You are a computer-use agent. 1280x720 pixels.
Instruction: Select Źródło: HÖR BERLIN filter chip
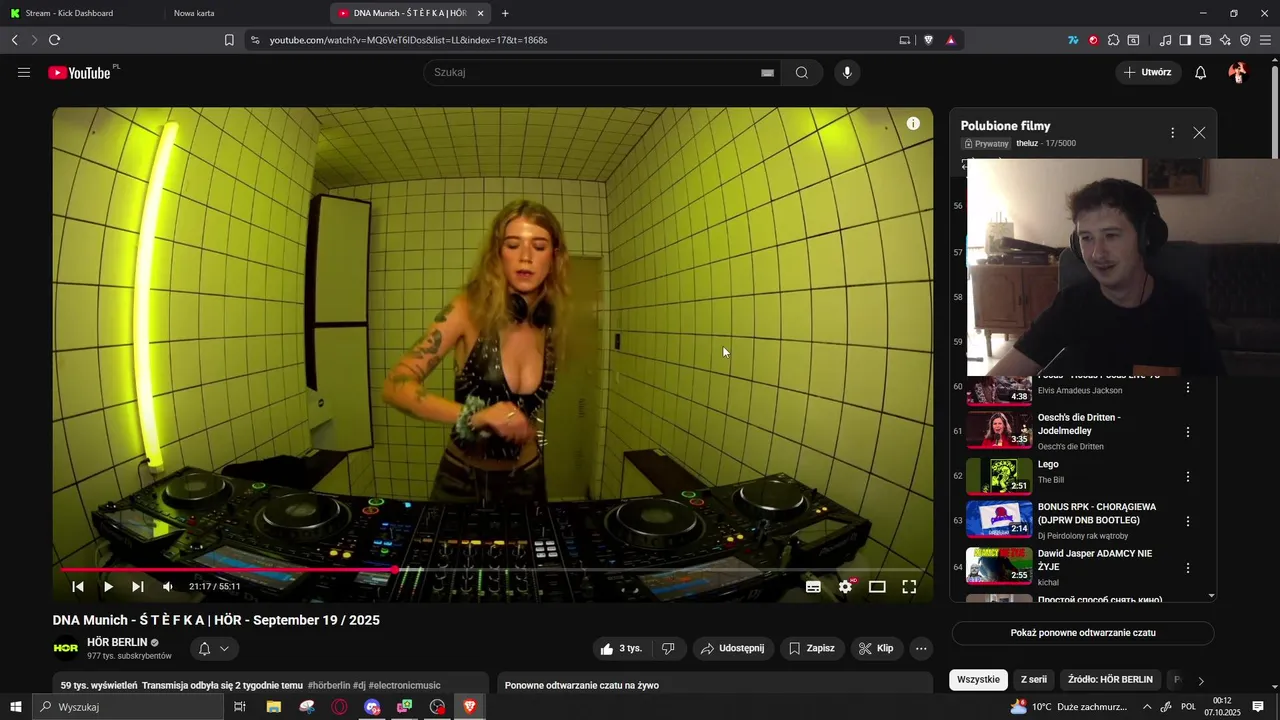[1110, 679]
